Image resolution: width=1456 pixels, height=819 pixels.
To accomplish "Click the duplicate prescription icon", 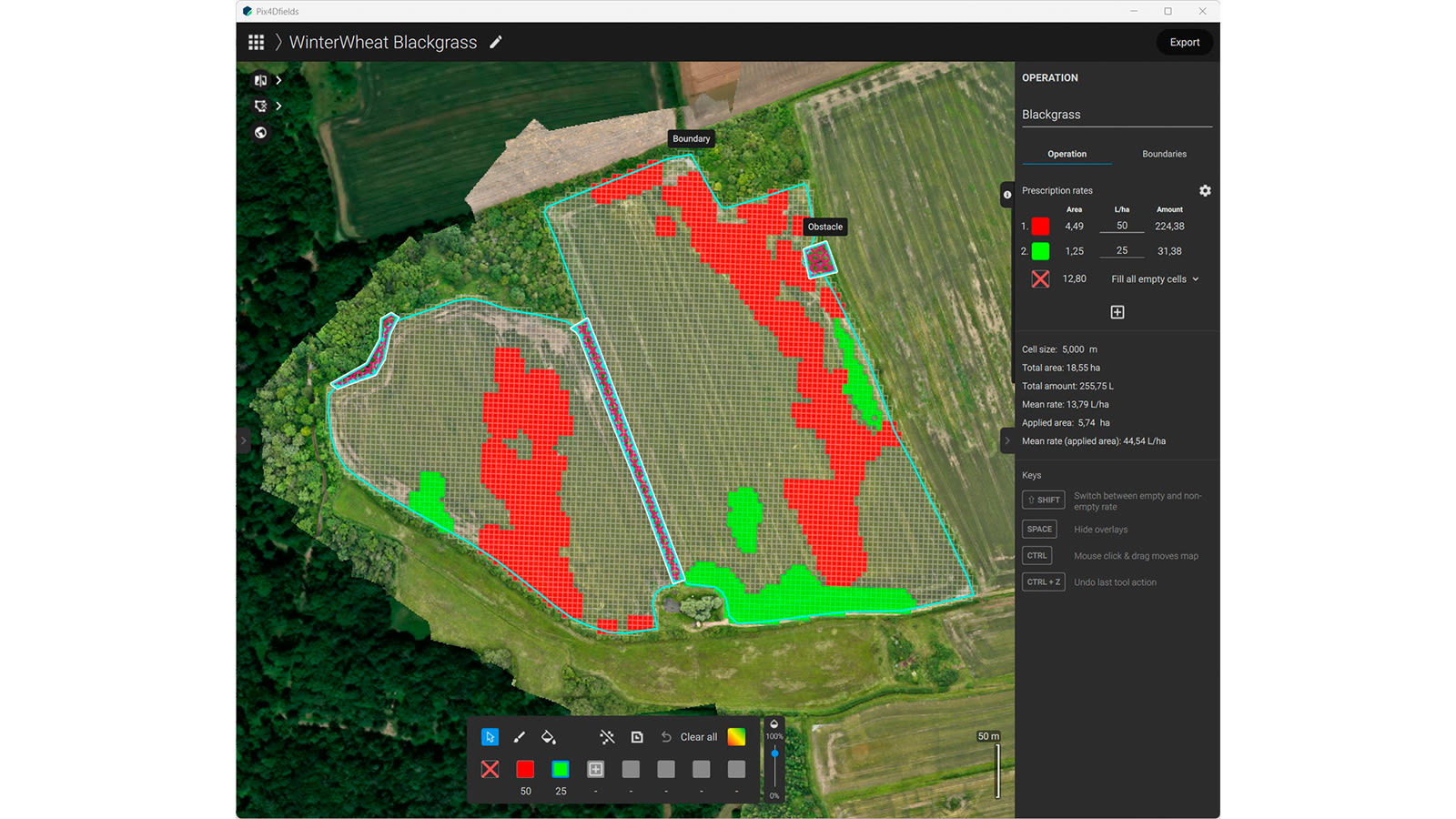I will 637,737.
